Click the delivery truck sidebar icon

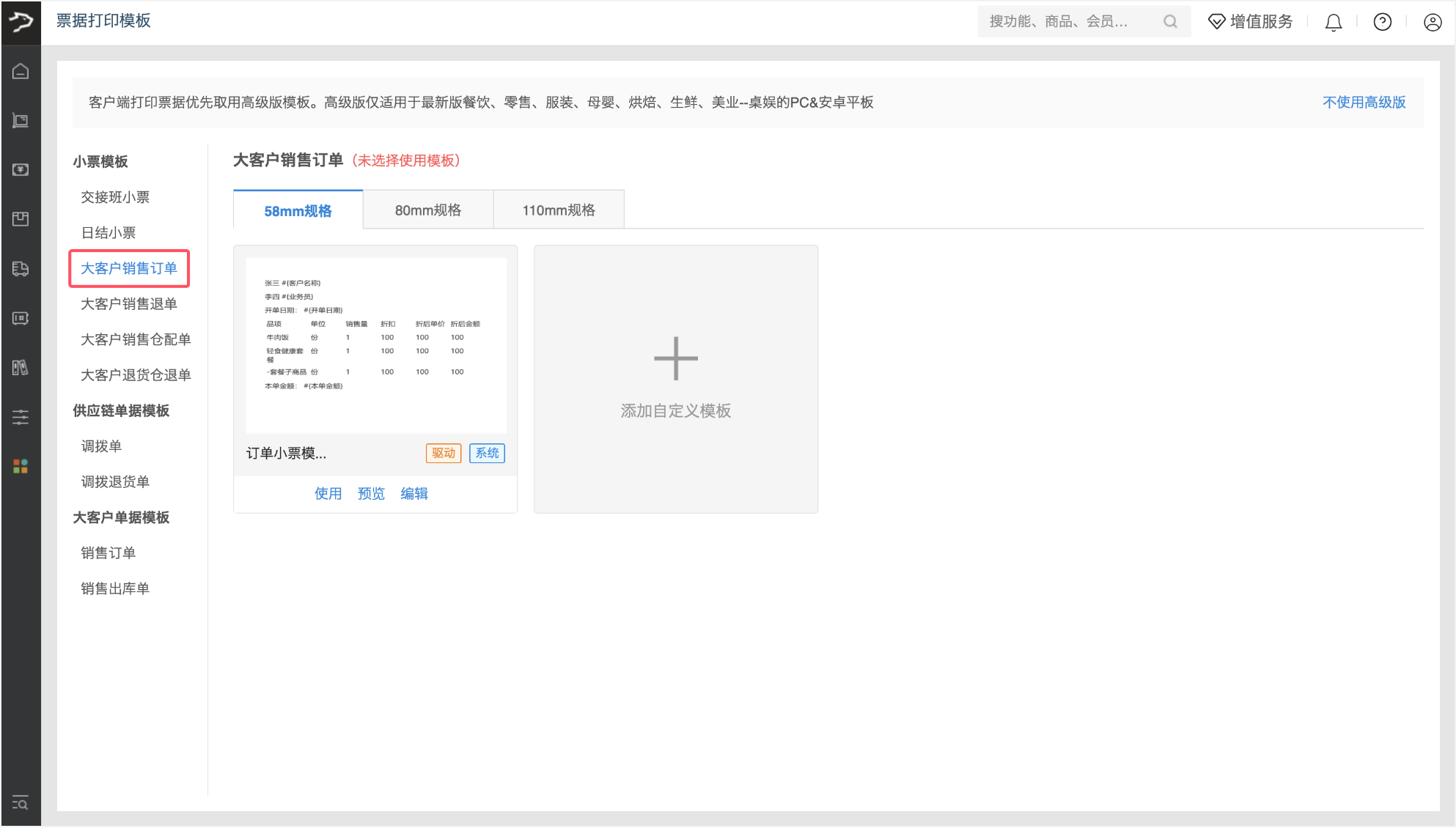coord(21,268)
